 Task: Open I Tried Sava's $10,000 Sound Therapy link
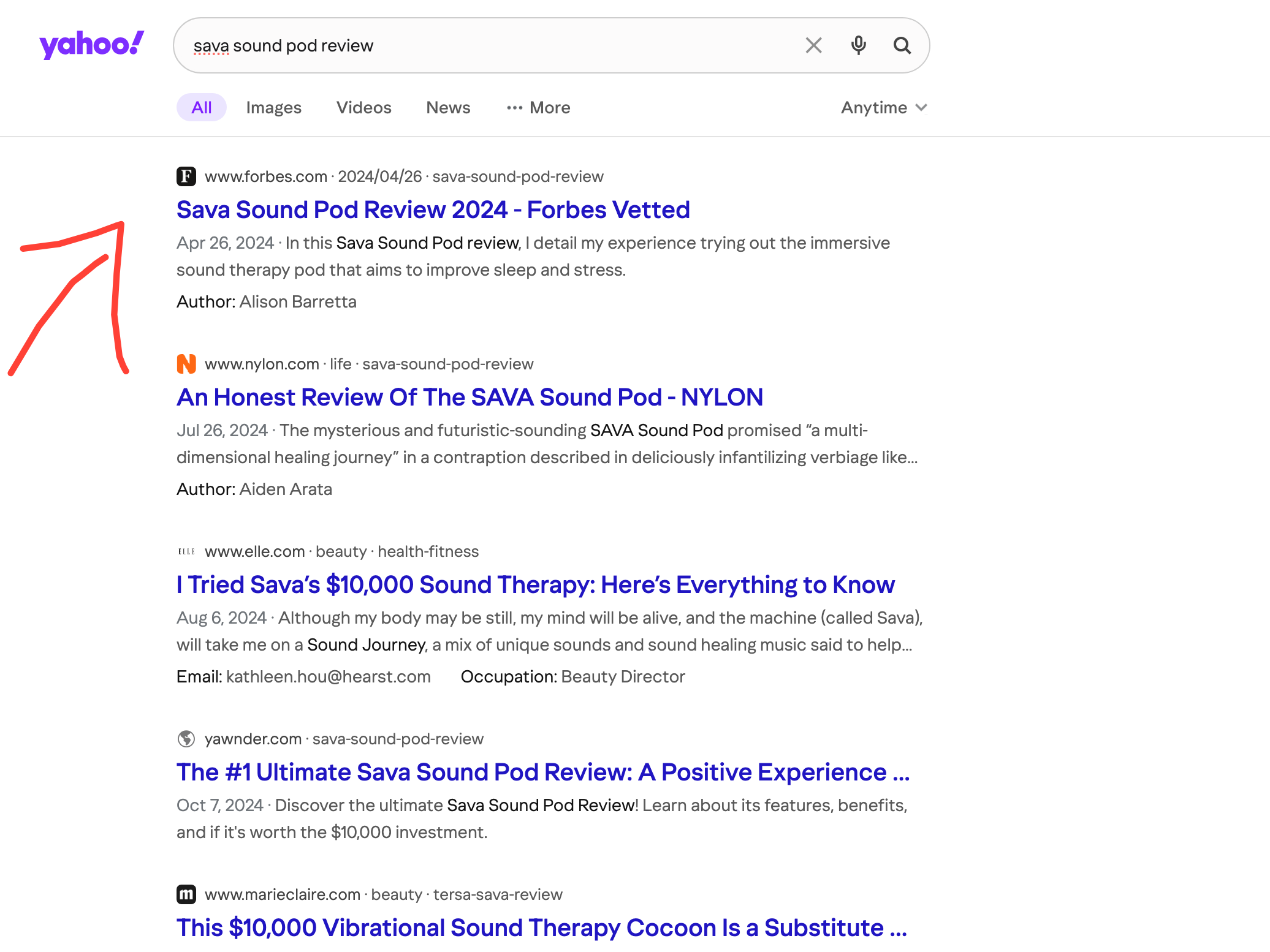click(x=536, y=584)
